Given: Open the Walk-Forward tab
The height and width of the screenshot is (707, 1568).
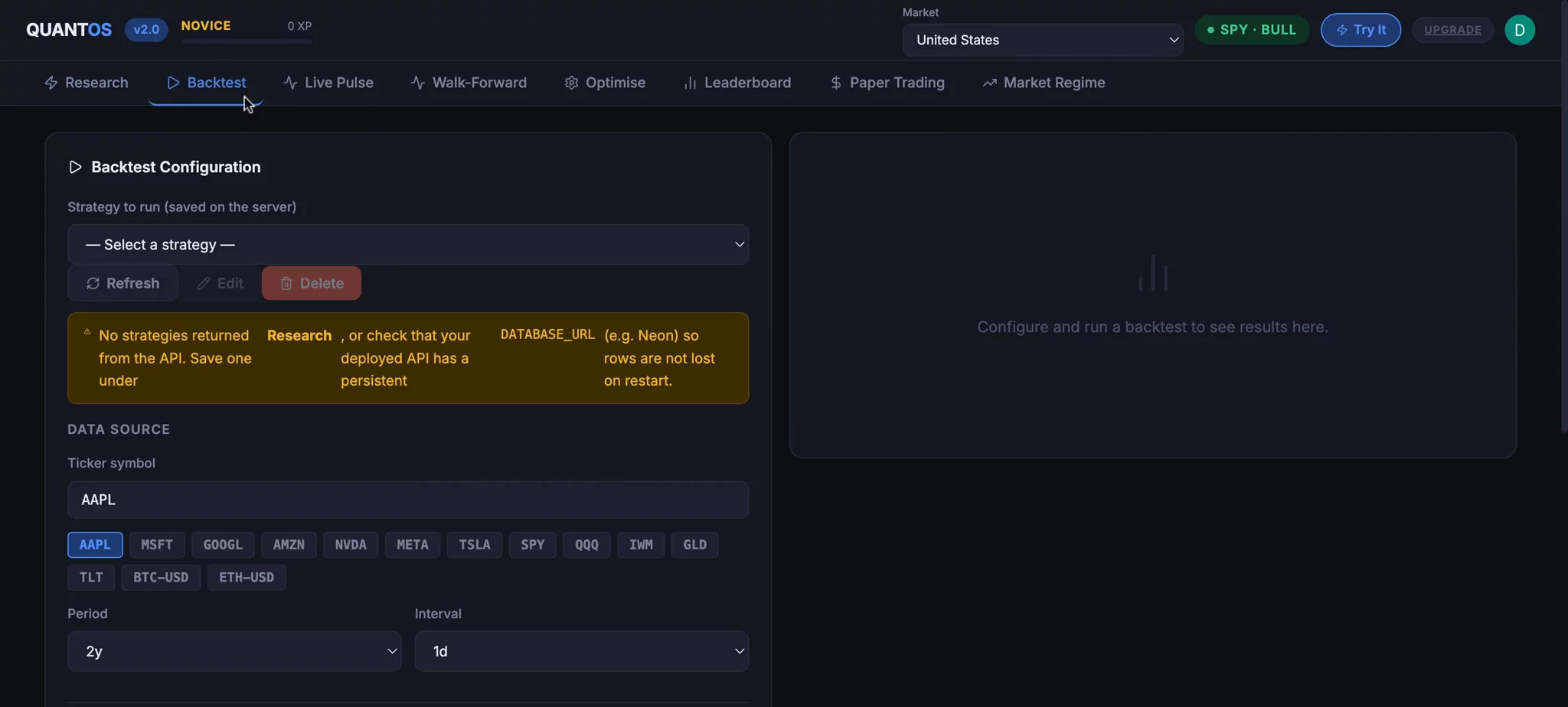Looking at the screenshot, I should click(469, 83).
